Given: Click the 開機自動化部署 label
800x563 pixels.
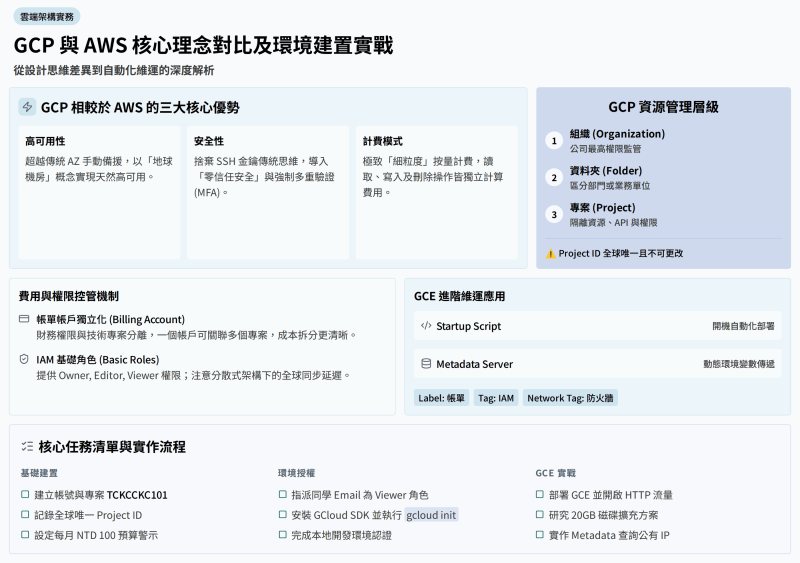Looking at the screenshot, I should click(x=743, y=326).
